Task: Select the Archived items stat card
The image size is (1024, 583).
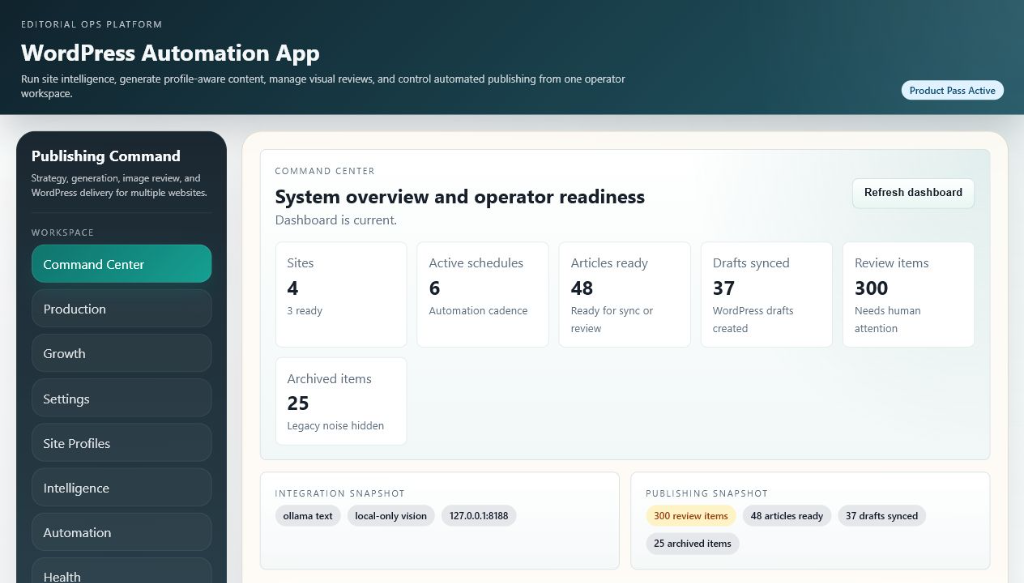Action: [x=341, y=401]
